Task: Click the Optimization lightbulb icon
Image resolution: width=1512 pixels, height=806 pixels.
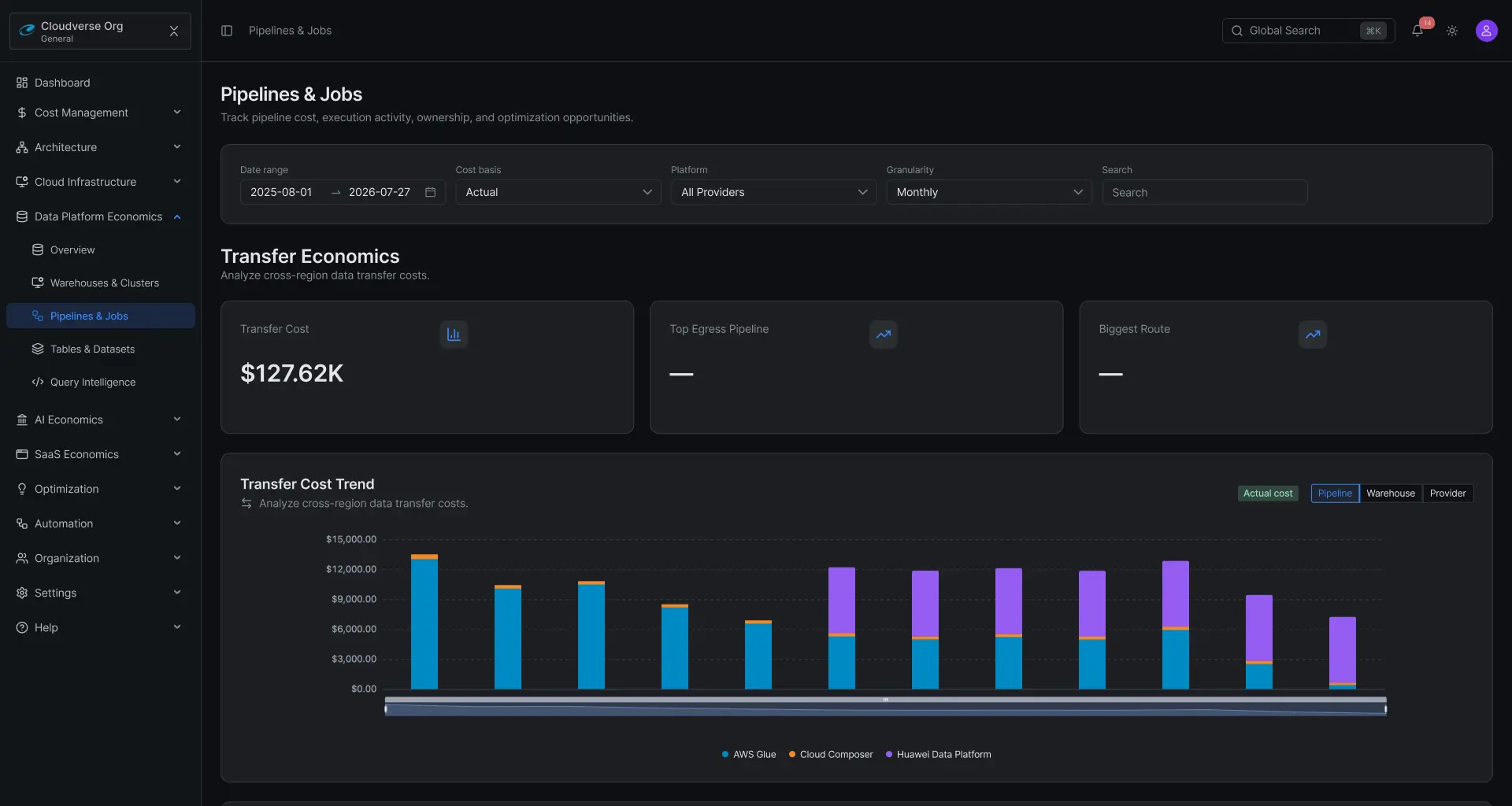Action: [22, 489]
